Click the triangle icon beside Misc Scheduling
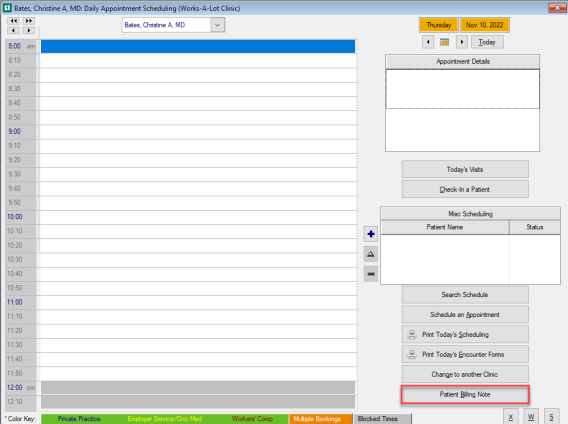The image size is (568, 424). pyautogui.click(x=371, y=254)
